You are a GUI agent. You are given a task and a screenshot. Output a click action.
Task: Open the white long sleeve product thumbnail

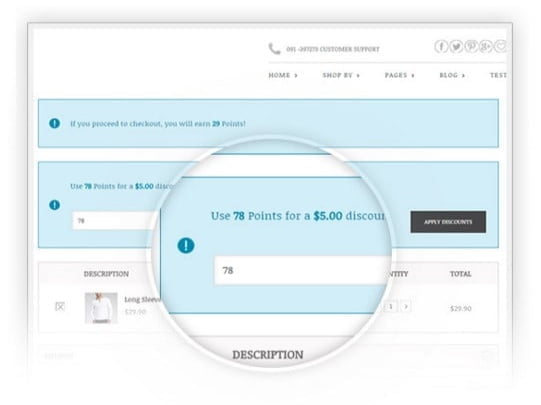101,308
